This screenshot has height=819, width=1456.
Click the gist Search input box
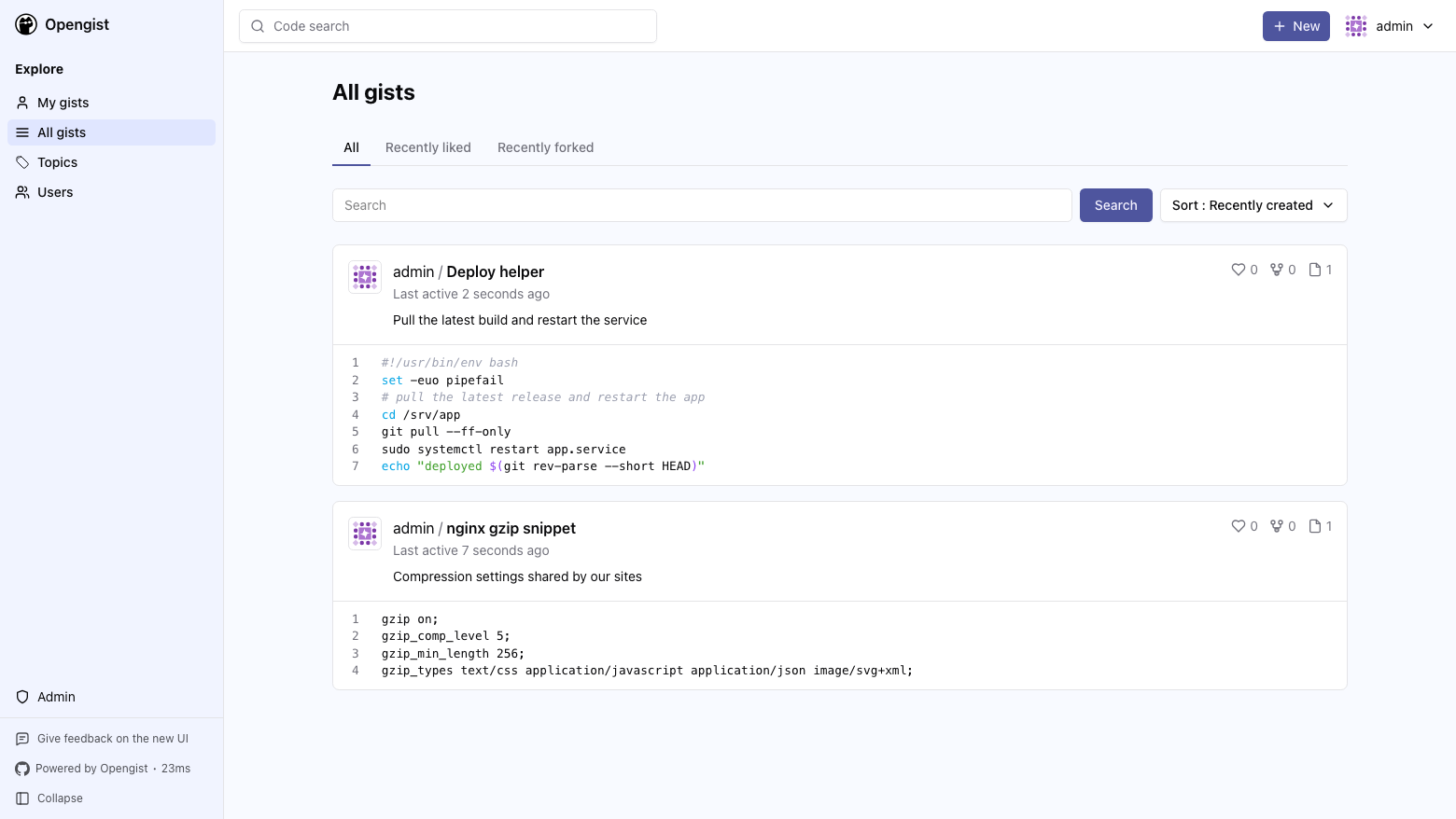click(702, 205)
